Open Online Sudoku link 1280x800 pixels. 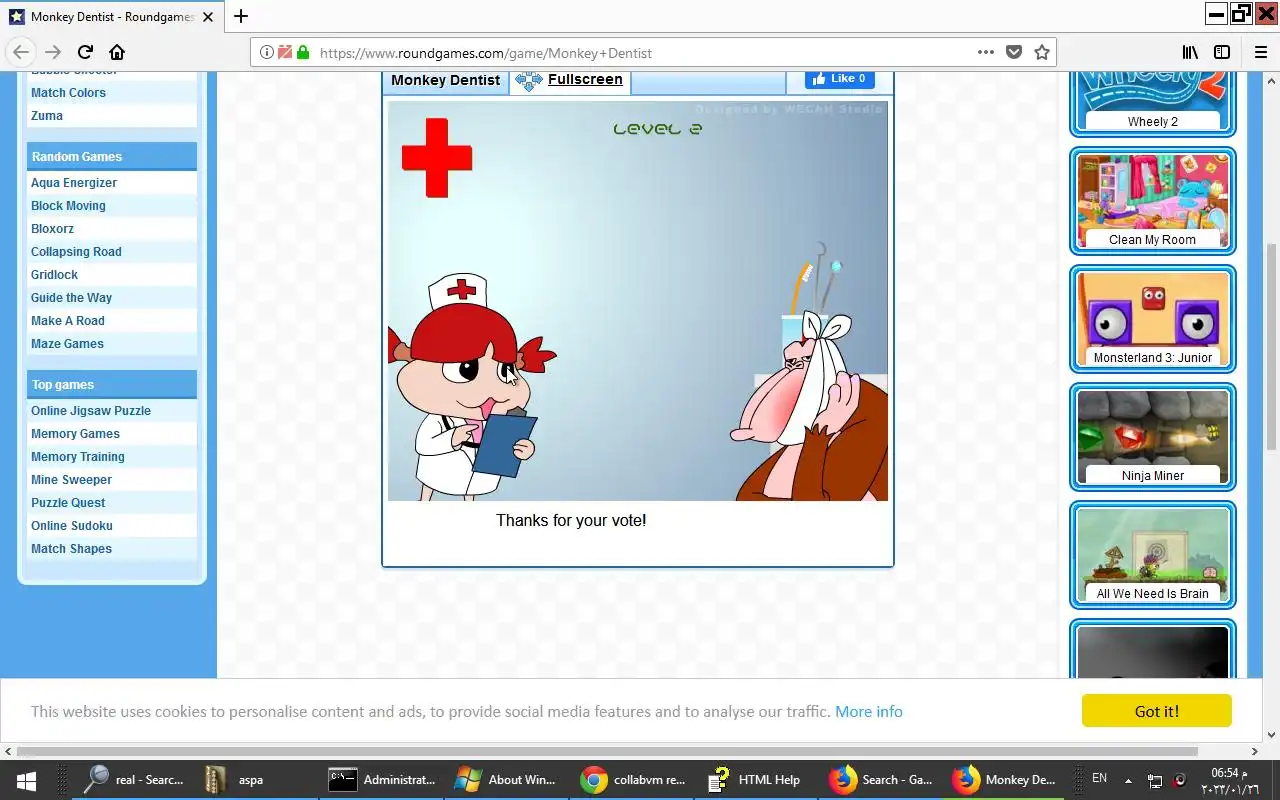click(x=72, y=525)
